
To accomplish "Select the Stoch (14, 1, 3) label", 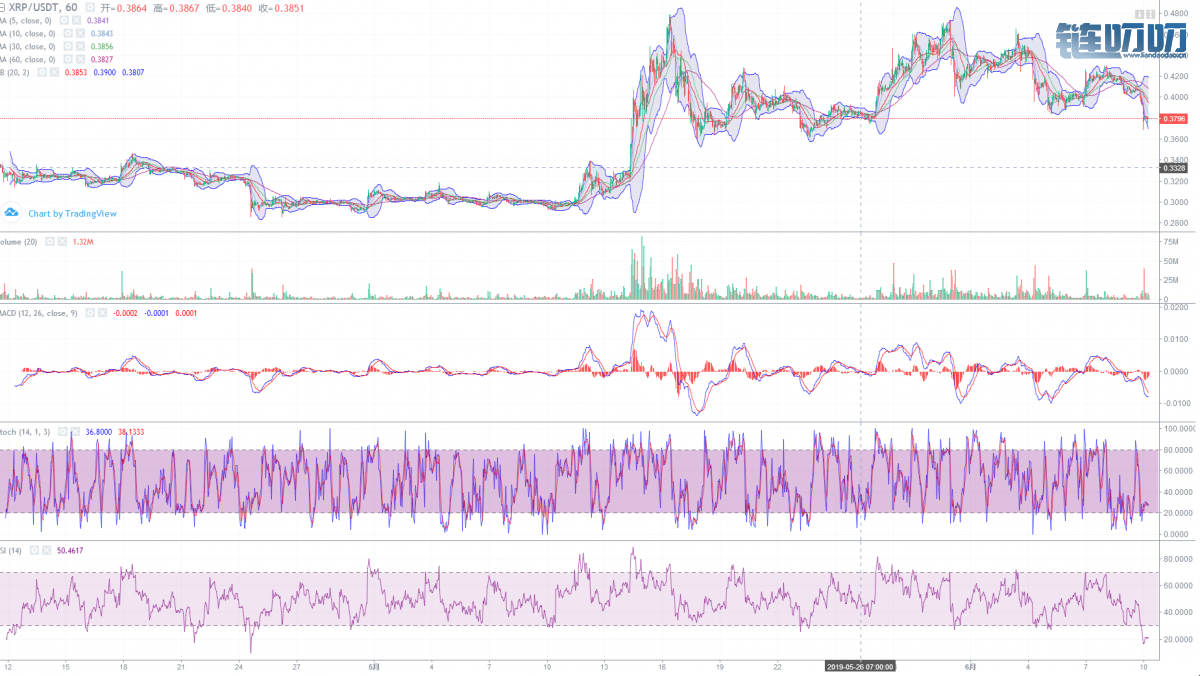I will [x=26, y=432].
